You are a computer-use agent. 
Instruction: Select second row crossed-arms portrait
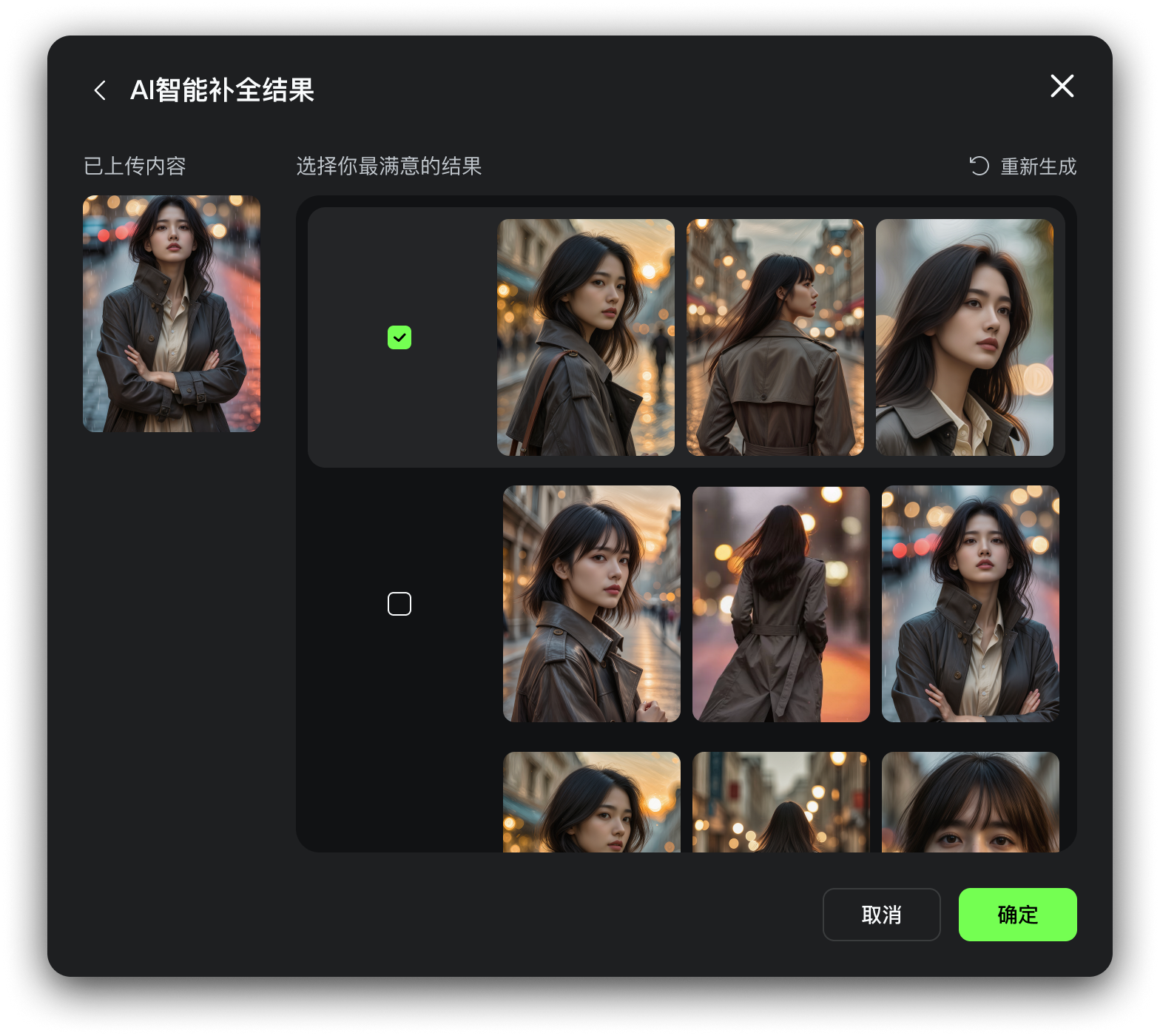pyautogui.click(x=971, y=604)
